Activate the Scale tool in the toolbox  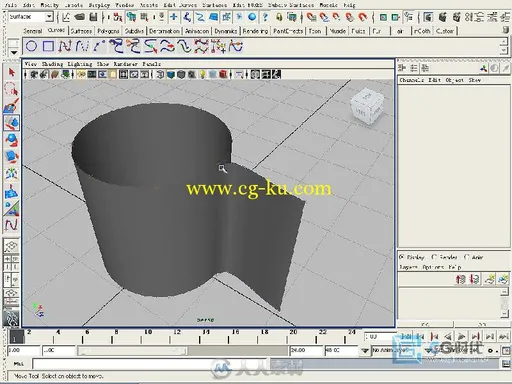pos(12,156)
